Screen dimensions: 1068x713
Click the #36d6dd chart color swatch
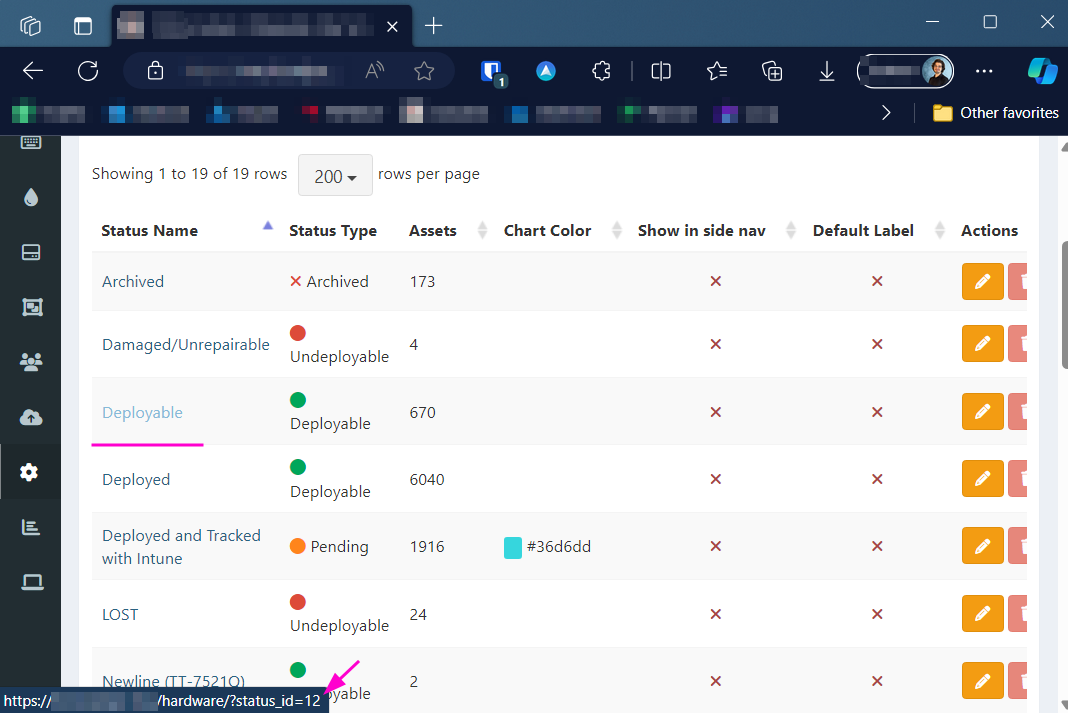click(x=513, y=547)
